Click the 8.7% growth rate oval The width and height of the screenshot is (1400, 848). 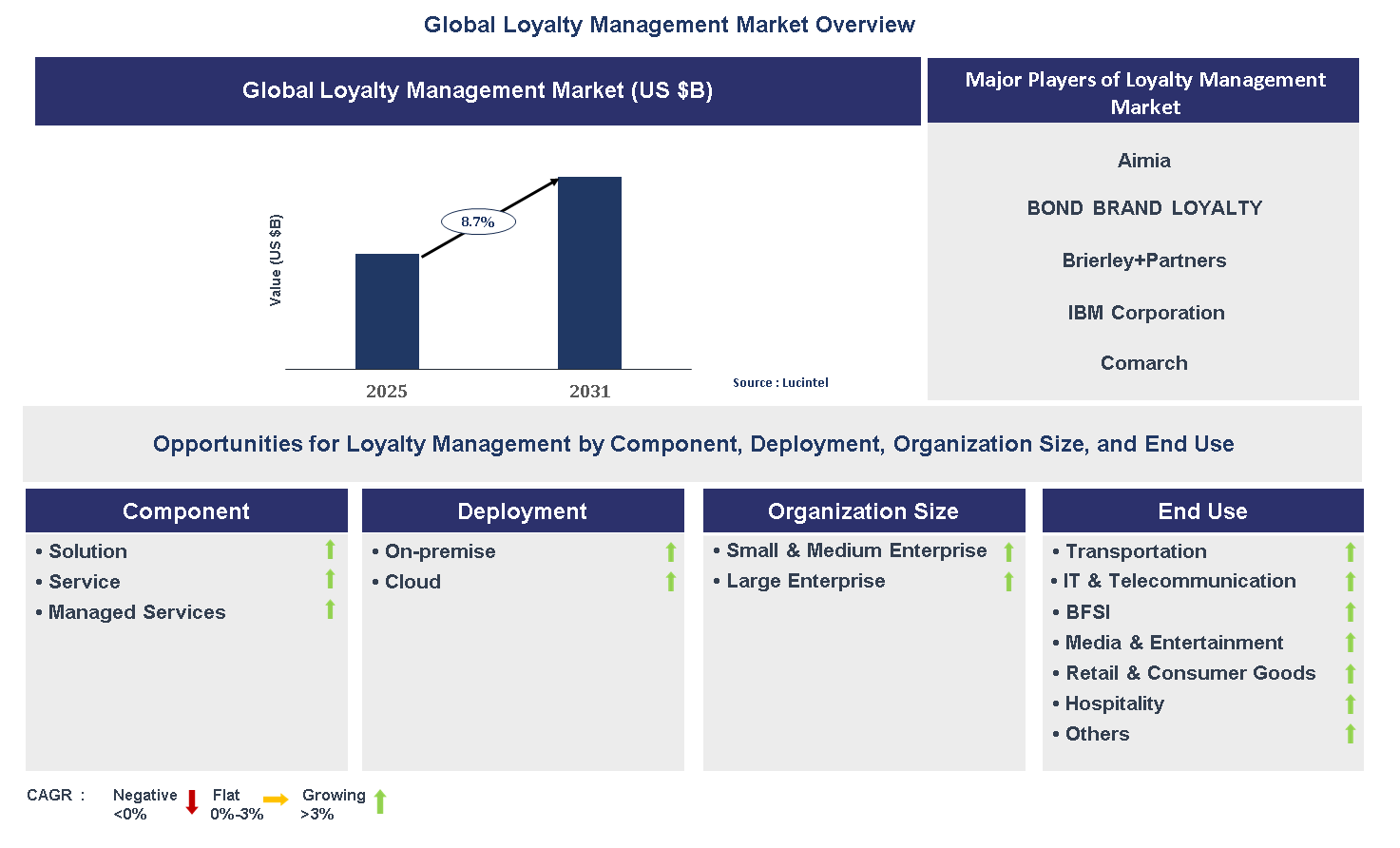[x=478, y=222]
